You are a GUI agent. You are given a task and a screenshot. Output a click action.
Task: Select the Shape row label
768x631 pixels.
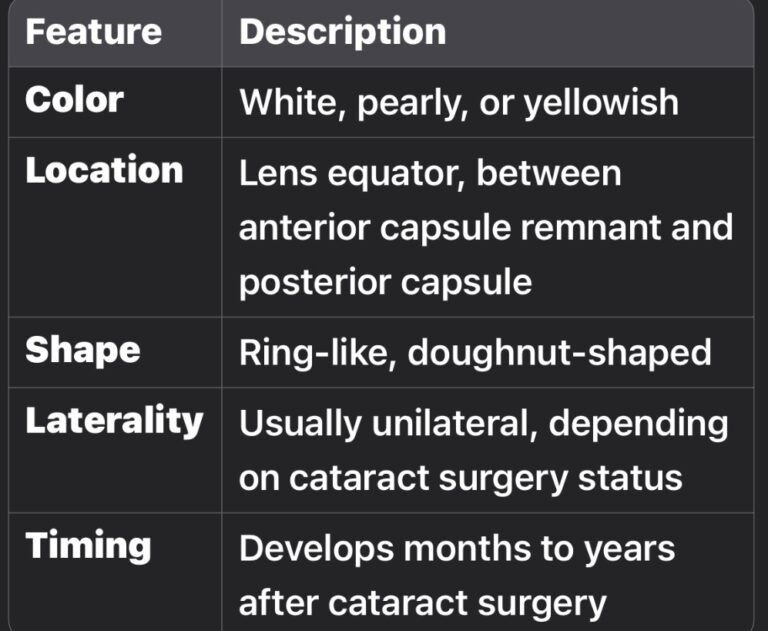[x=83, y=351]
